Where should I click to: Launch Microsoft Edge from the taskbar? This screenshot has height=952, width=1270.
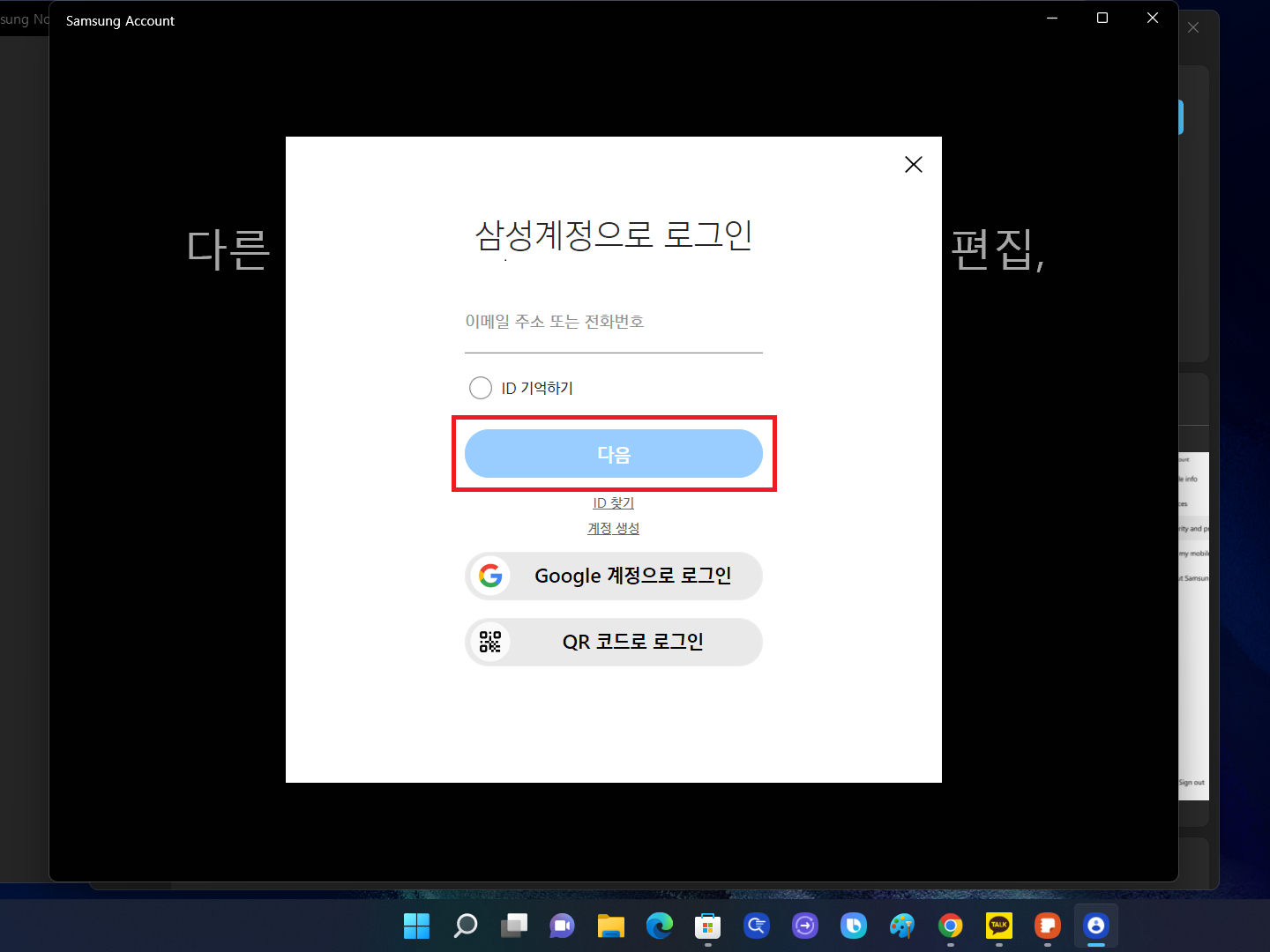pos(660,926)
